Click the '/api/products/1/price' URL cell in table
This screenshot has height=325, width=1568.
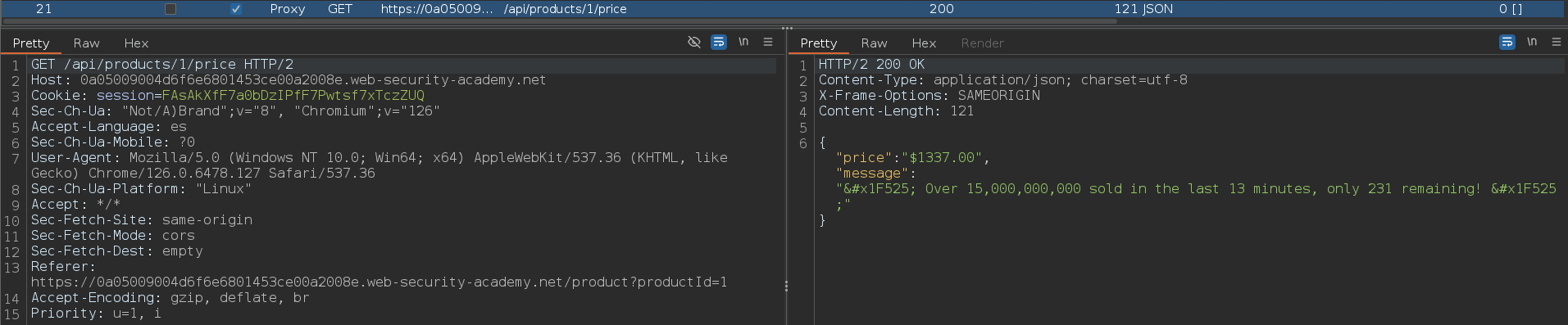pyautogui.click(x=565, y=9)
